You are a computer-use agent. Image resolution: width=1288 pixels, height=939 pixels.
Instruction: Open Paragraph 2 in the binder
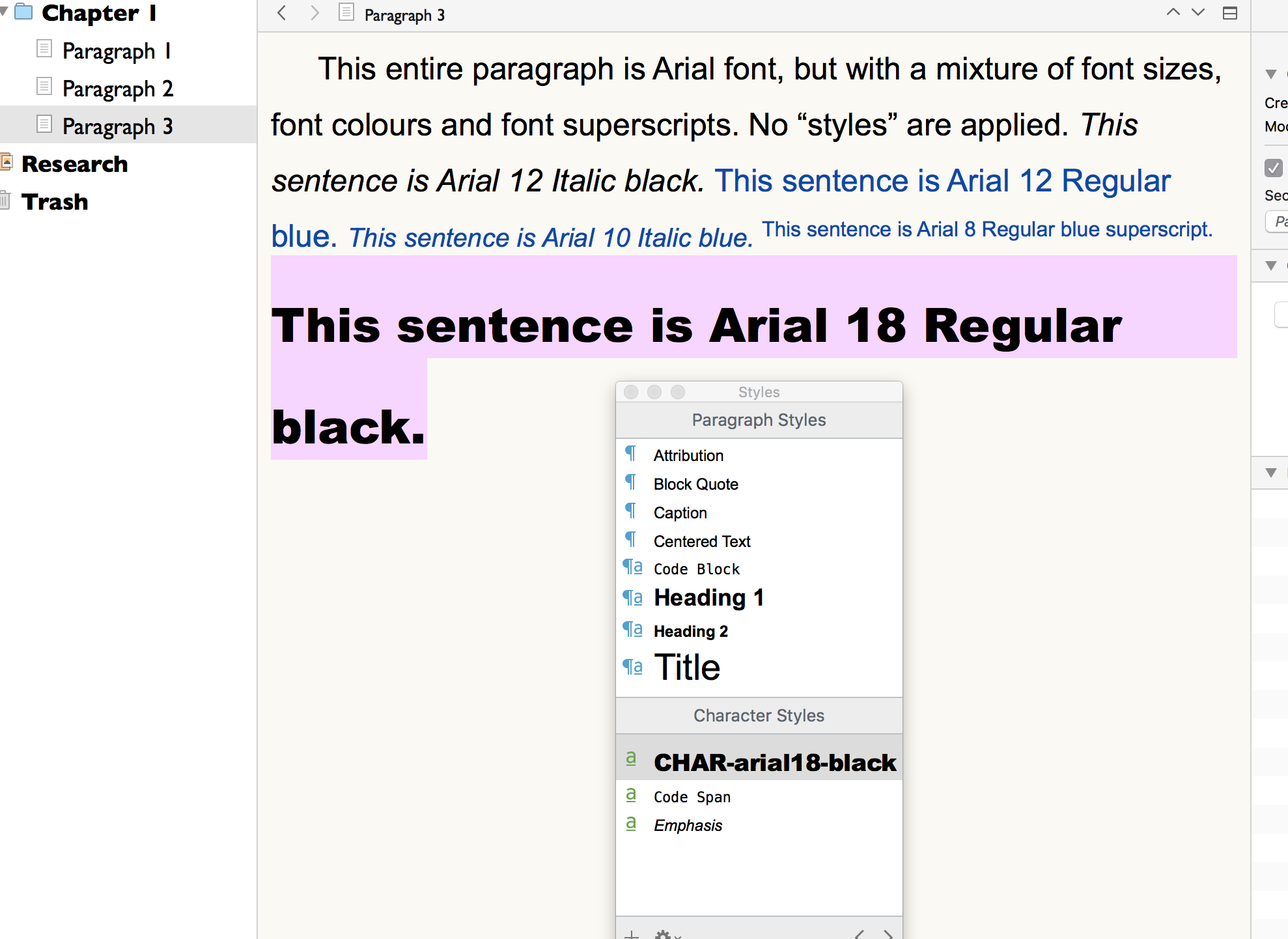tap(117, 89)
